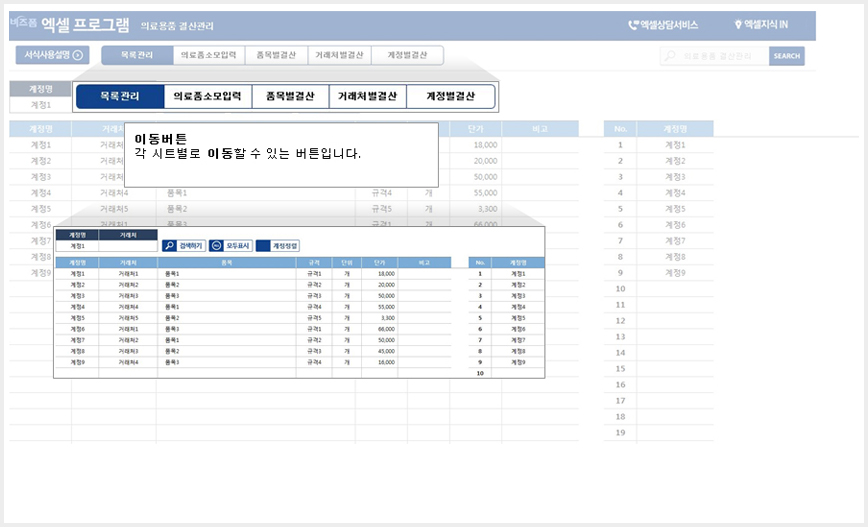Click the 서식사용설명 button
The width and height of the screenshot is (868, 527).
click(53, 55)
